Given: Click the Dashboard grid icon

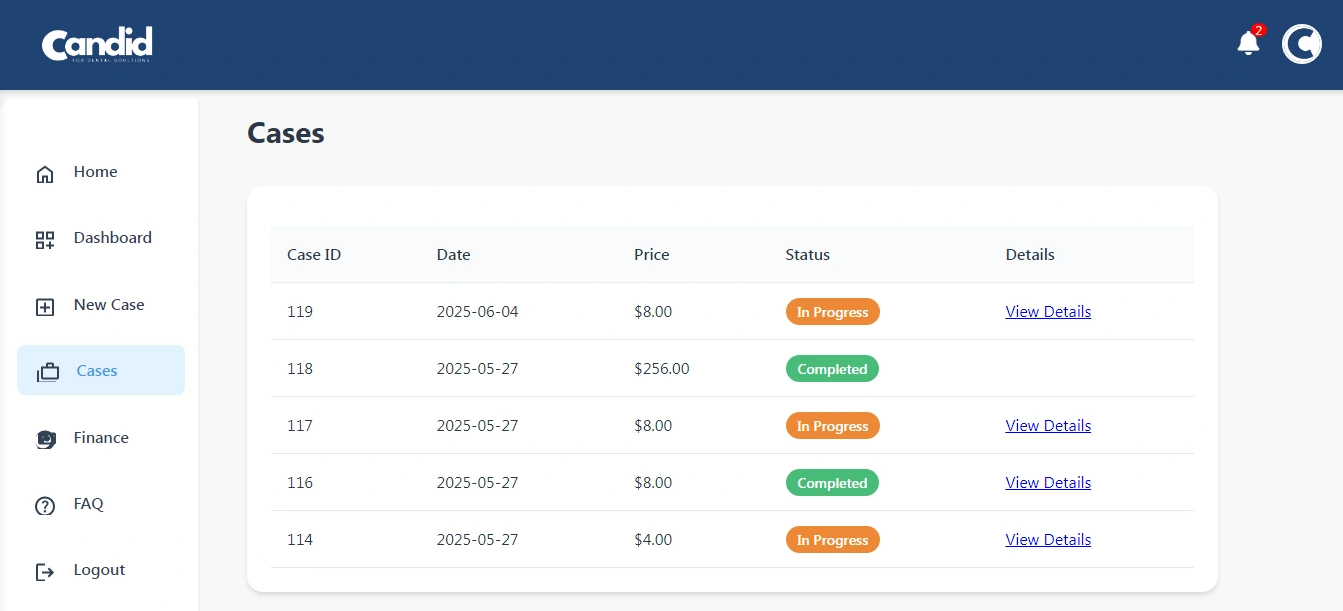Looking at the screenshot, I should point(45,240).
